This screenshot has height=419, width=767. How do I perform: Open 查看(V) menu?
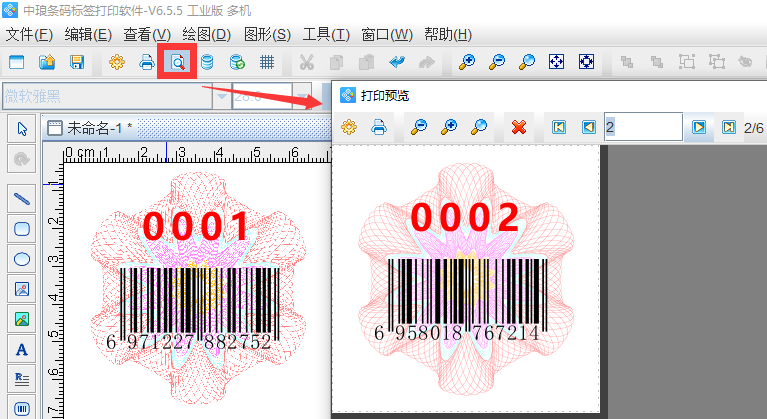click(147, 35)
